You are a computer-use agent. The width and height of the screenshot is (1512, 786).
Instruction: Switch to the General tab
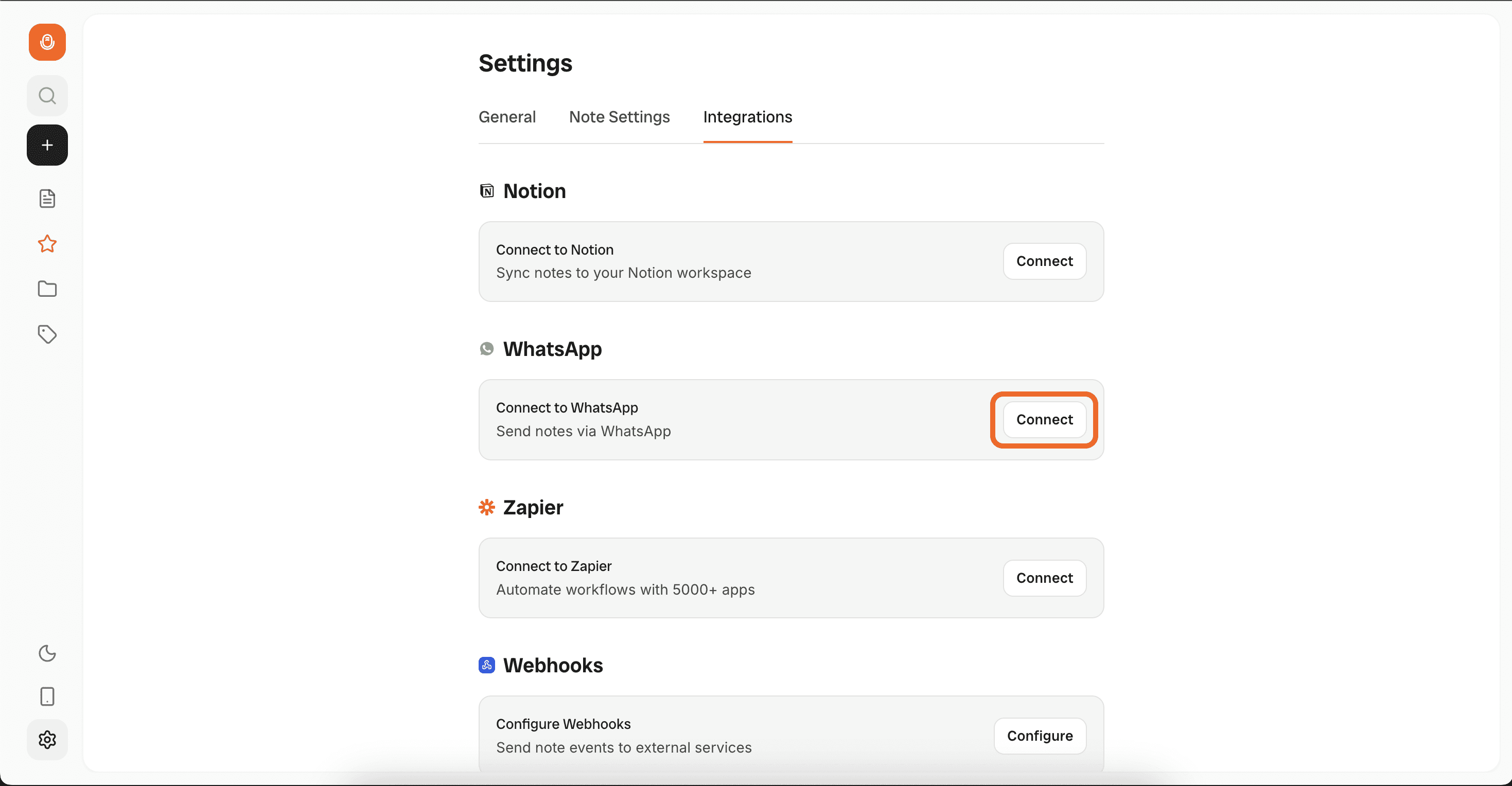[x=507, y=117]
